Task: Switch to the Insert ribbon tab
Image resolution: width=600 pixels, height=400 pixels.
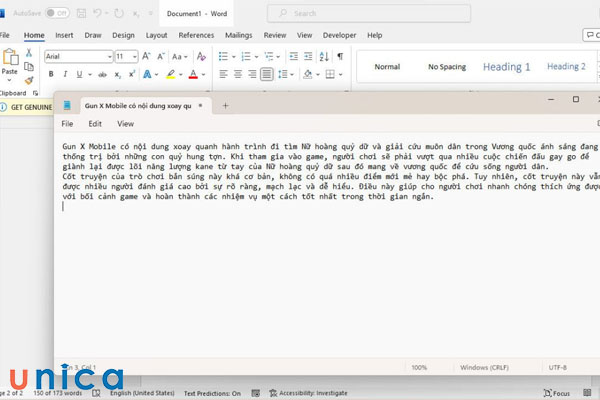Action: [63, 35]
